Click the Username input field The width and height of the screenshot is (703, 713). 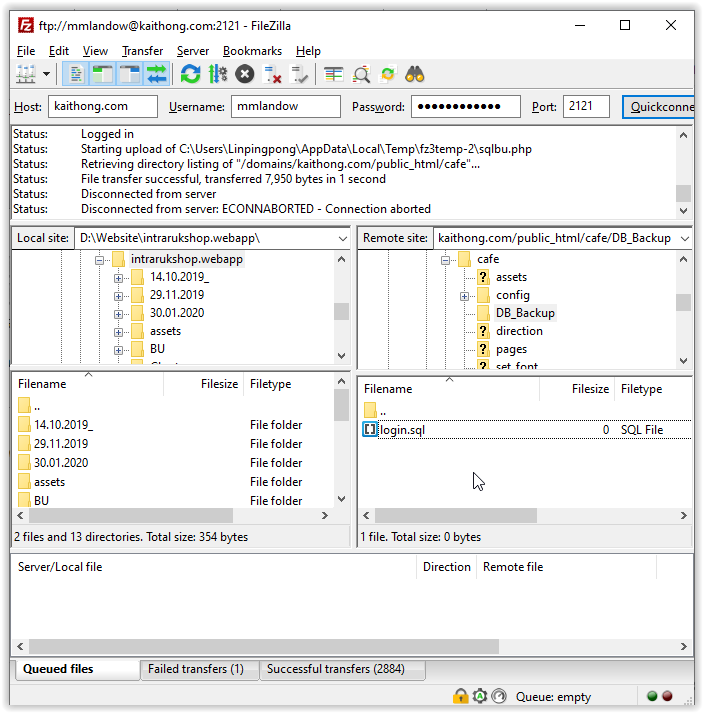(286, 106)
